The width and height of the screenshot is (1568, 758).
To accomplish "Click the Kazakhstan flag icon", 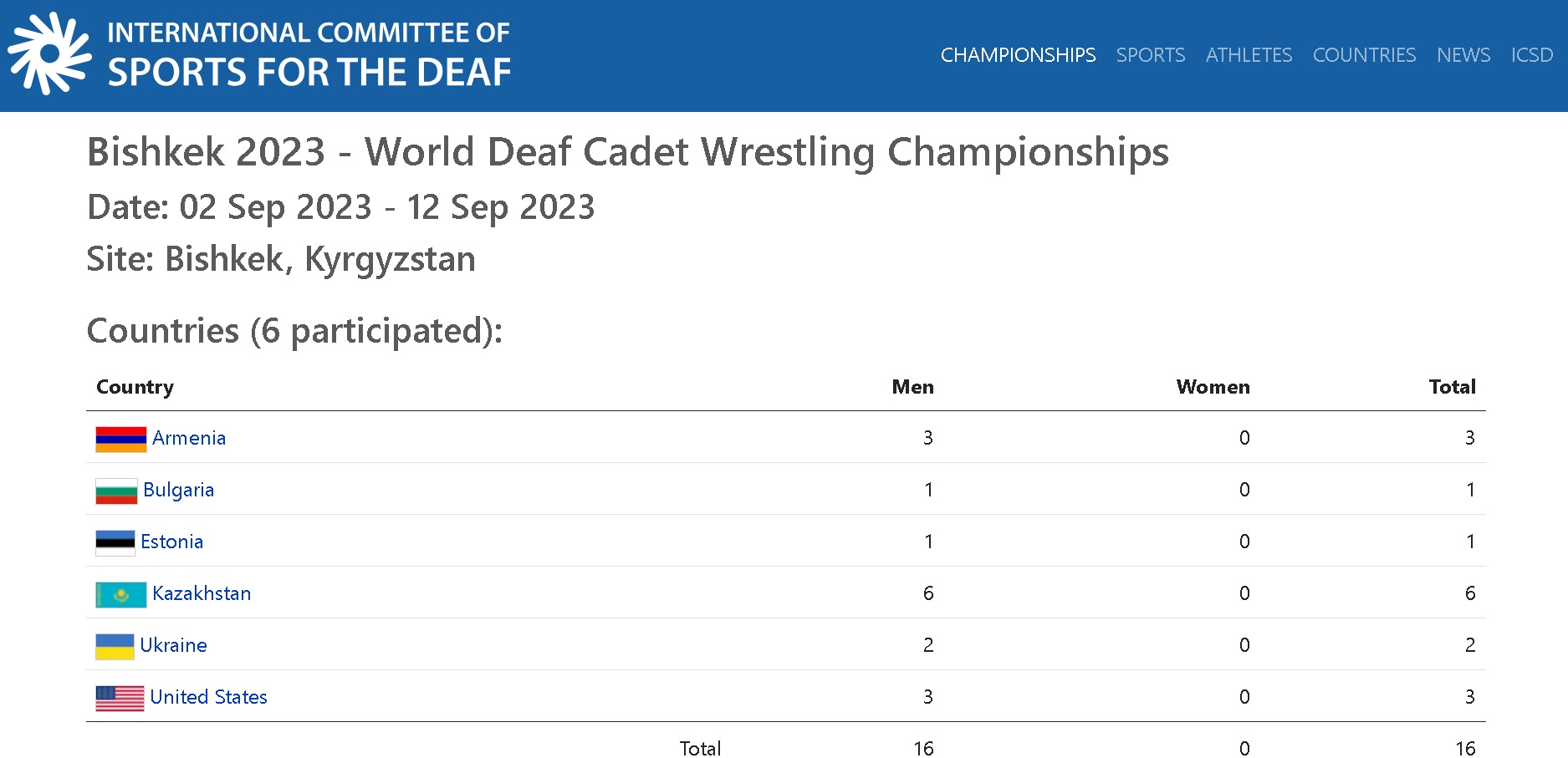I will [121, 594].
